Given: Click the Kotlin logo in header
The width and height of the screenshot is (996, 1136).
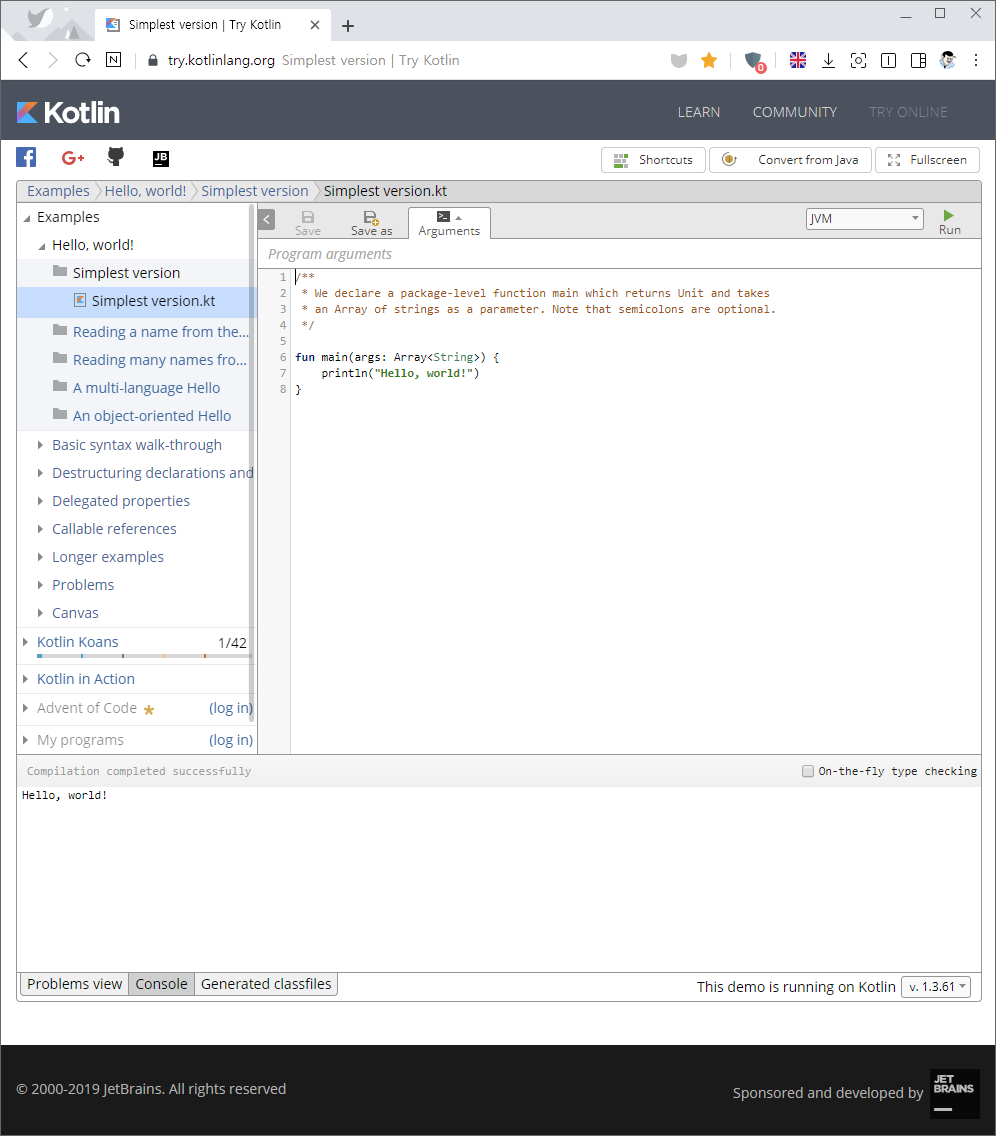Looking at the screenshot, I should tap(68, 112).
